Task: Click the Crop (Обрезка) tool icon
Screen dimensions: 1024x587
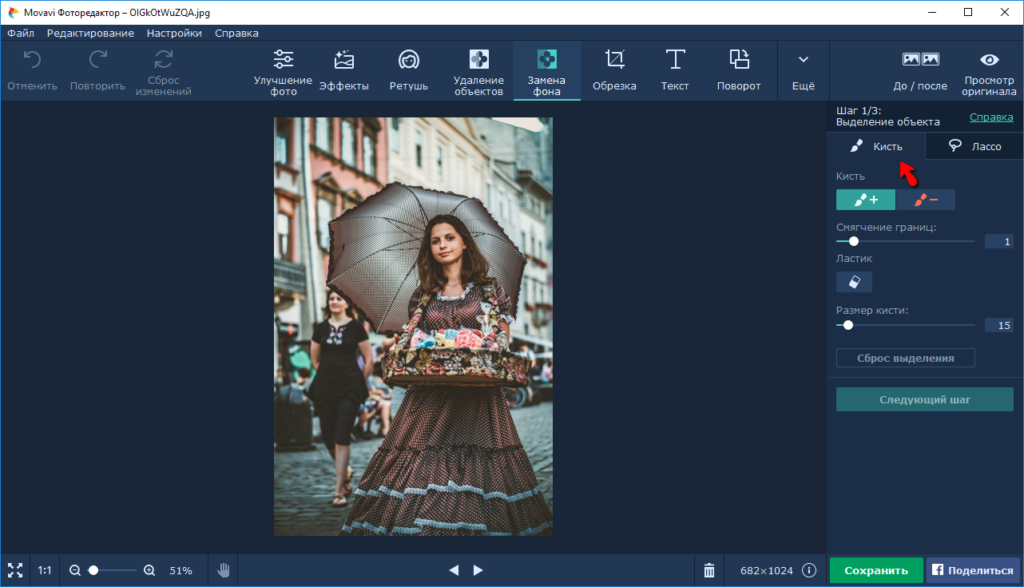Action: [x=614, y=60]
